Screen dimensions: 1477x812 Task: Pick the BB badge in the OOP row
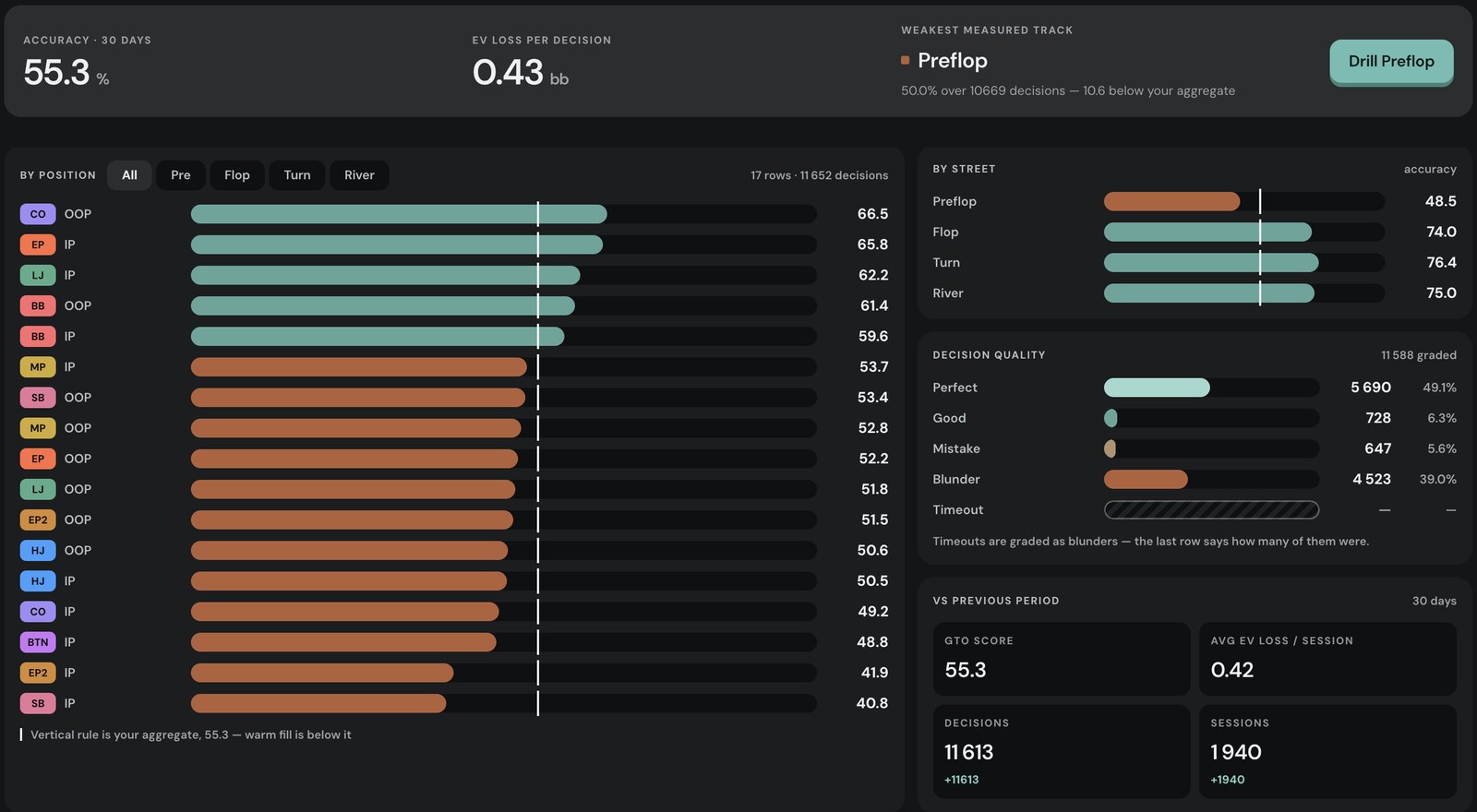(x=38, y=305)
